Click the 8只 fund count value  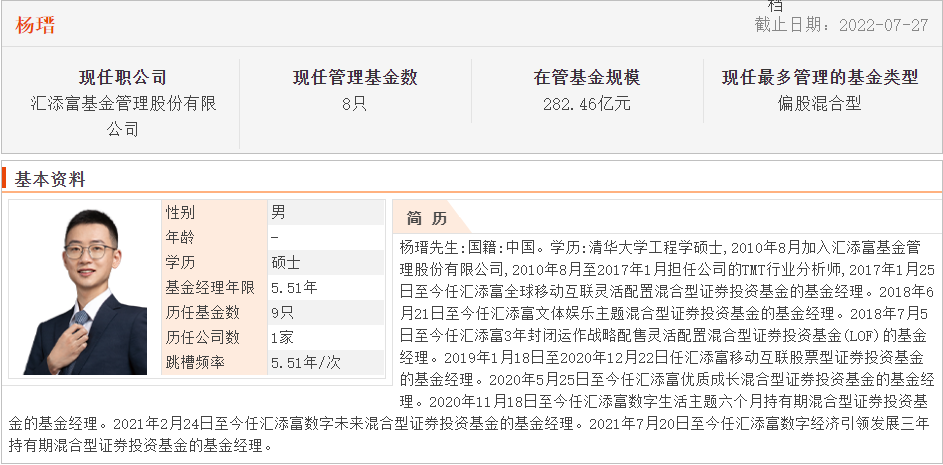pos(354,104)
